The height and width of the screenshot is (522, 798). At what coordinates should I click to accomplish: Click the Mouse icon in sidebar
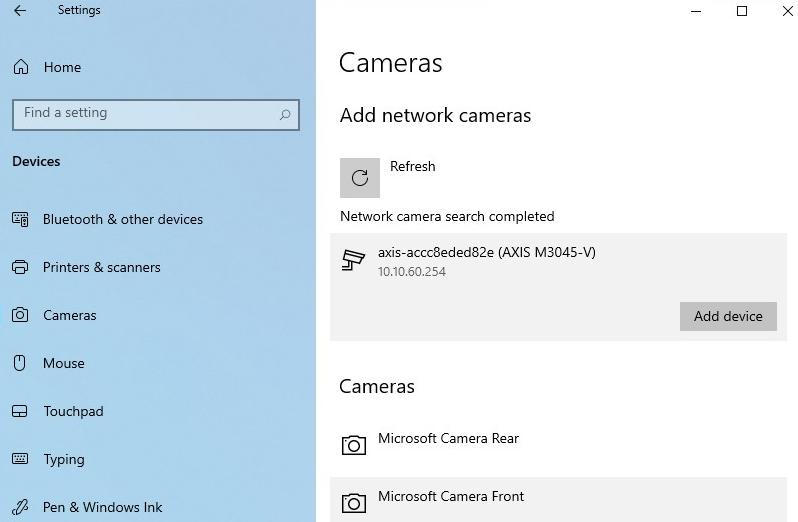coord(19,363)
